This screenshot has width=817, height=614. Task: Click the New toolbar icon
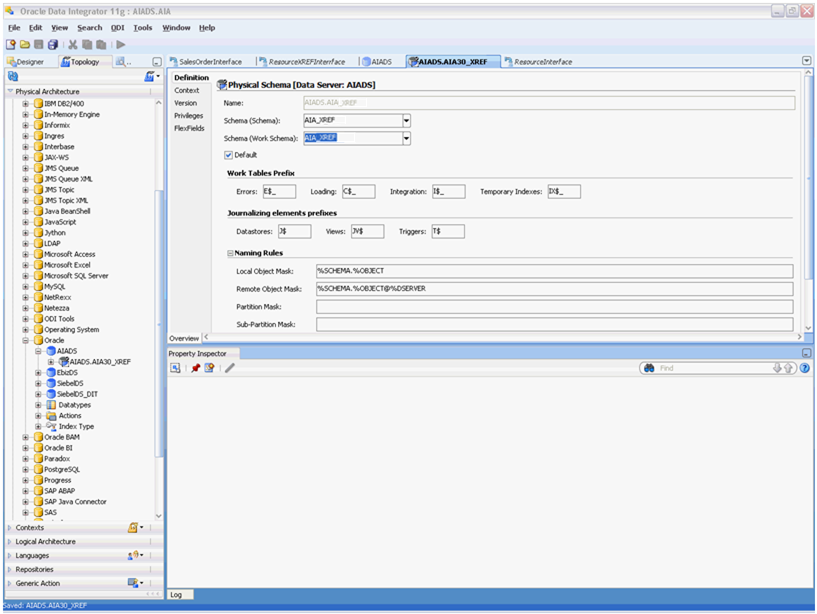(11, 45)
